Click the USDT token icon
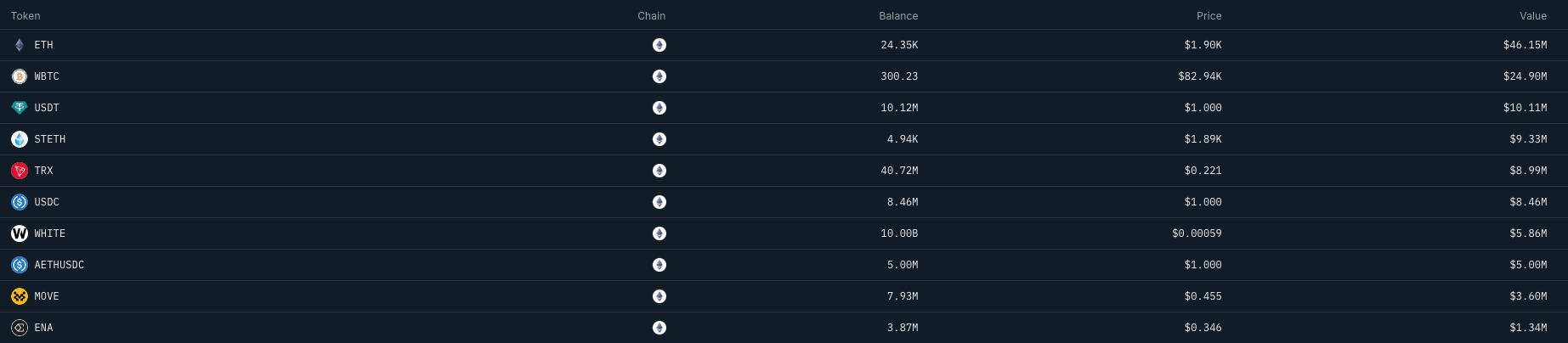The width and height of the screenshot is (1568, 343). coord(20,108)
